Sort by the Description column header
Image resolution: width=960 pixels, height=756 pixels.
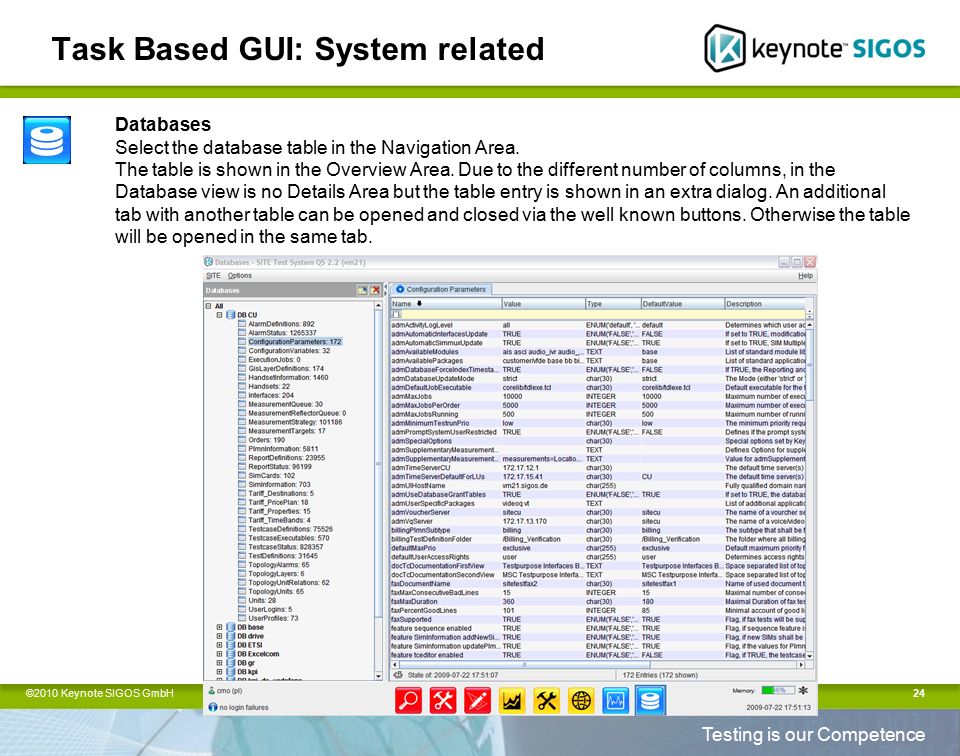765,304
